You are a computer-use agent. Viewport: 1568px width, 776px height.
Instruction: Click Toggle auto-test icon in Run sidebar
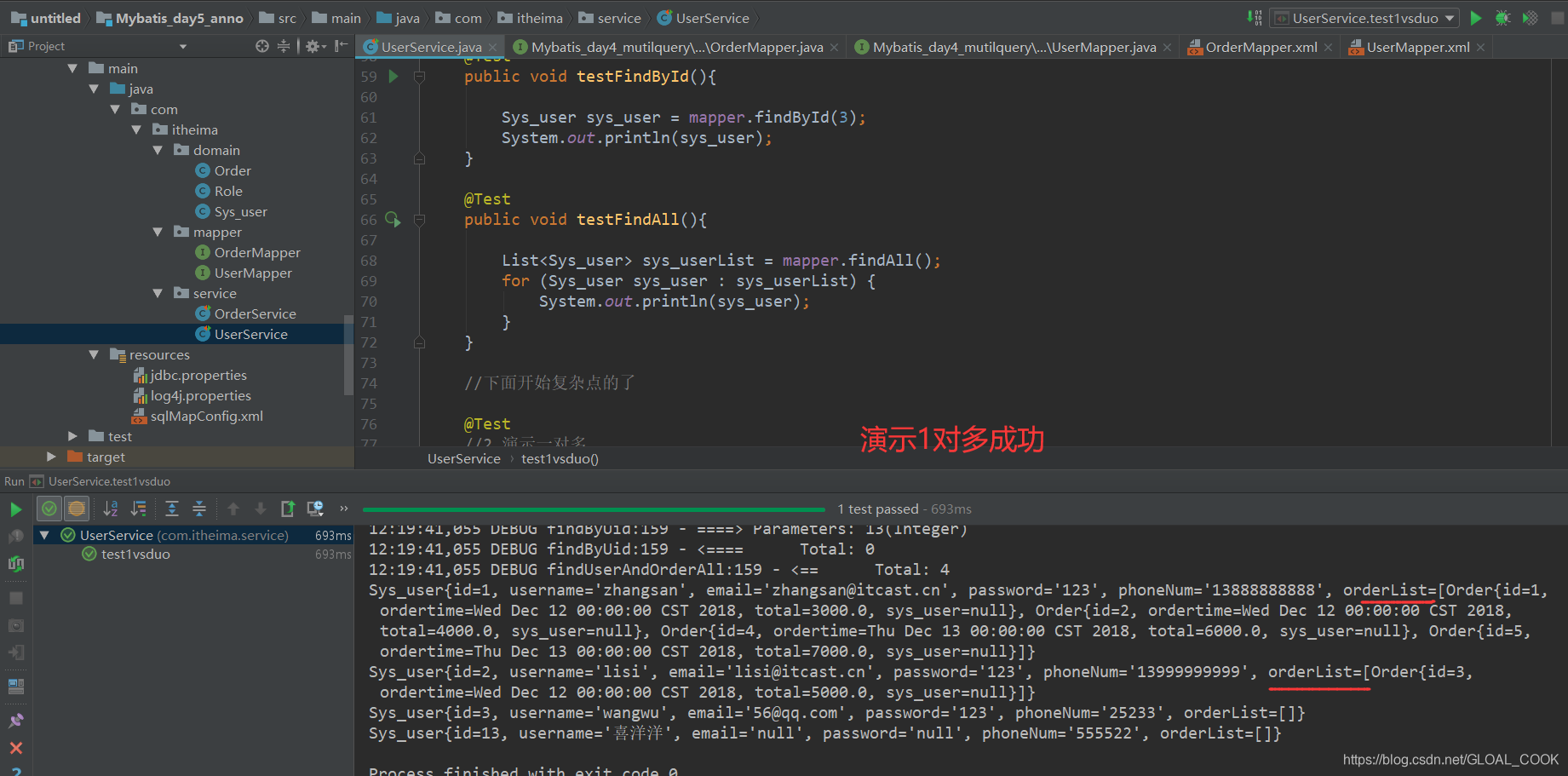(x=15, y=564)
